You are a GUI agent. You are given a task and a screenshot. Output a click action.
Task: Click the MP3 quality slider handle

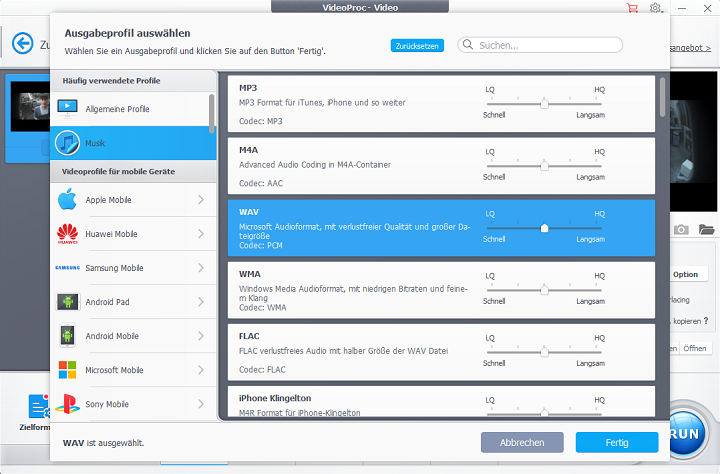point(544,103)
